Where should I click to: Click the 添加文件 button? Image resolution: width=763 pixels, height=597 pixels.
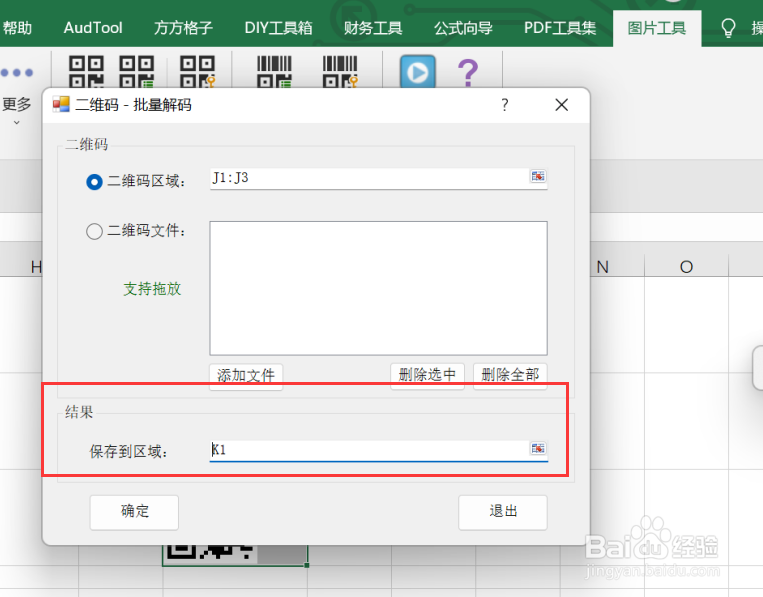[246, 375]
